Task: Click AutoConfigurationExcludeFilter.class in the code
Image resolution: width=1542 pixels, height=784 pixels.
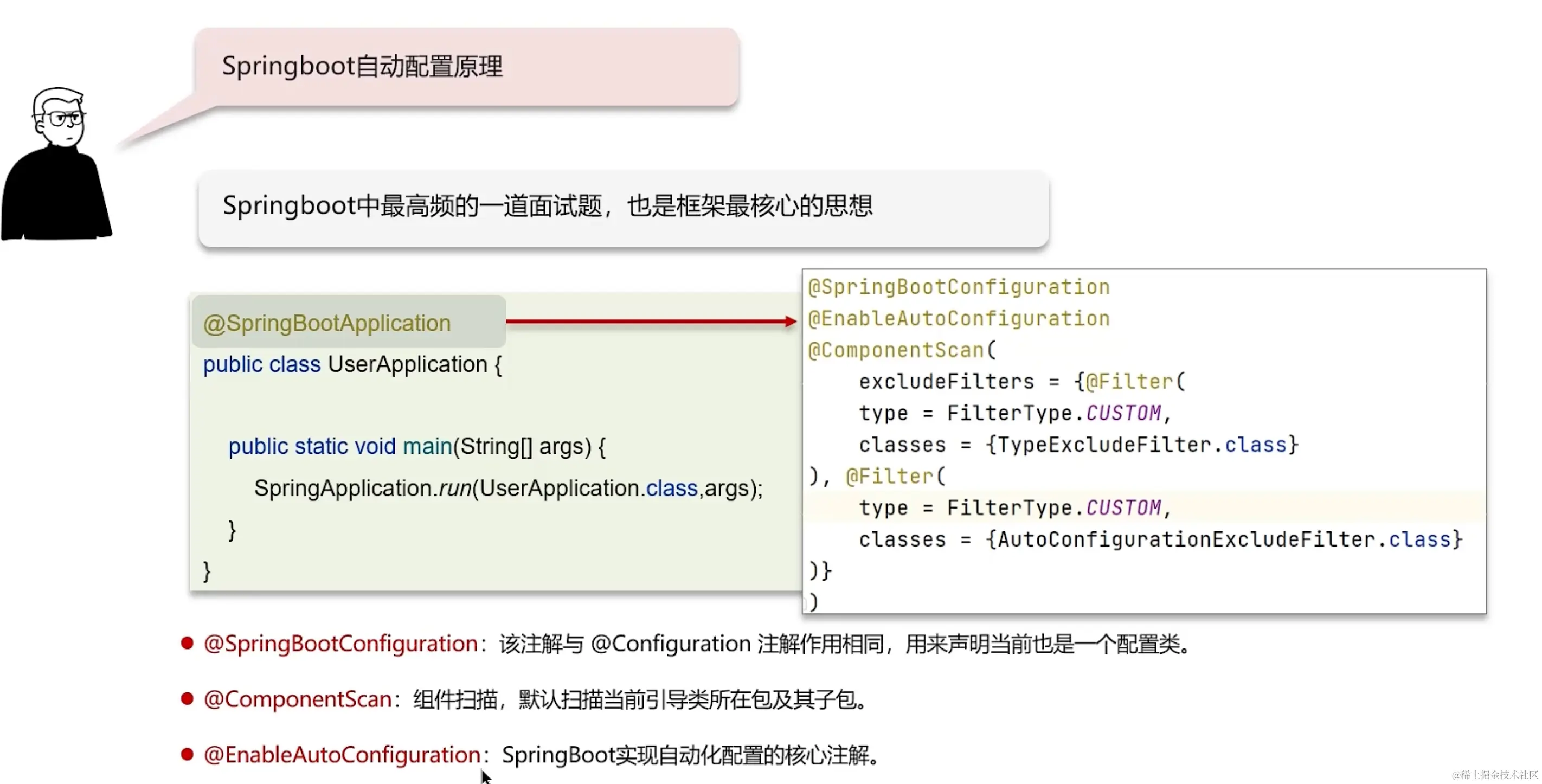Action: tap(1224, 539)
